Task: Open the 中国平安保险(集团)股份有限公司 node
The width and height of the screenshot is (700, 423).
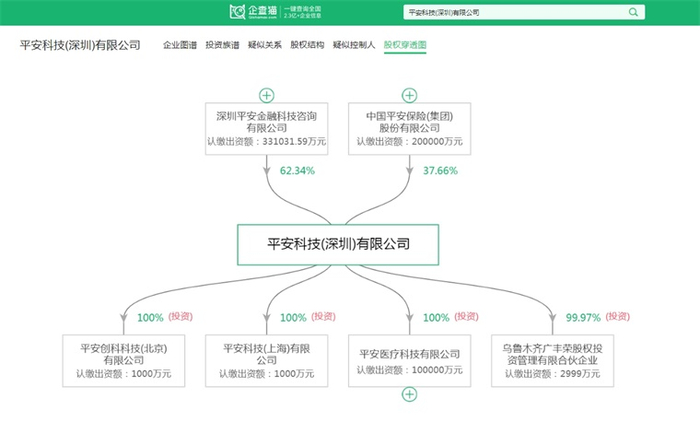Action: click(409, 129)
